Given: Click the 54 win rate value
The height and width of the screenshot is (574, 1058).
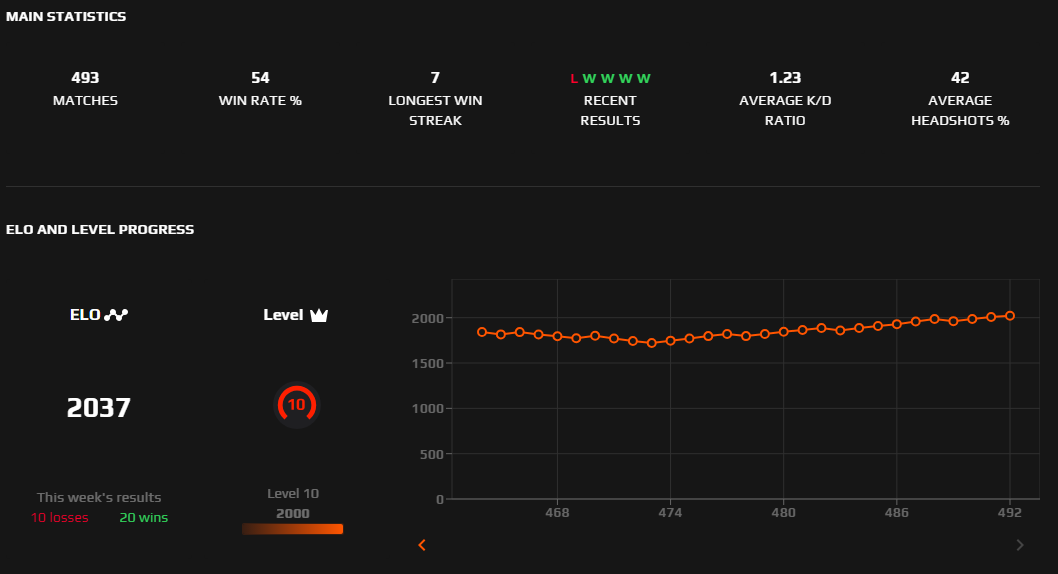Looking at the screenshot, I should [260, 78].
